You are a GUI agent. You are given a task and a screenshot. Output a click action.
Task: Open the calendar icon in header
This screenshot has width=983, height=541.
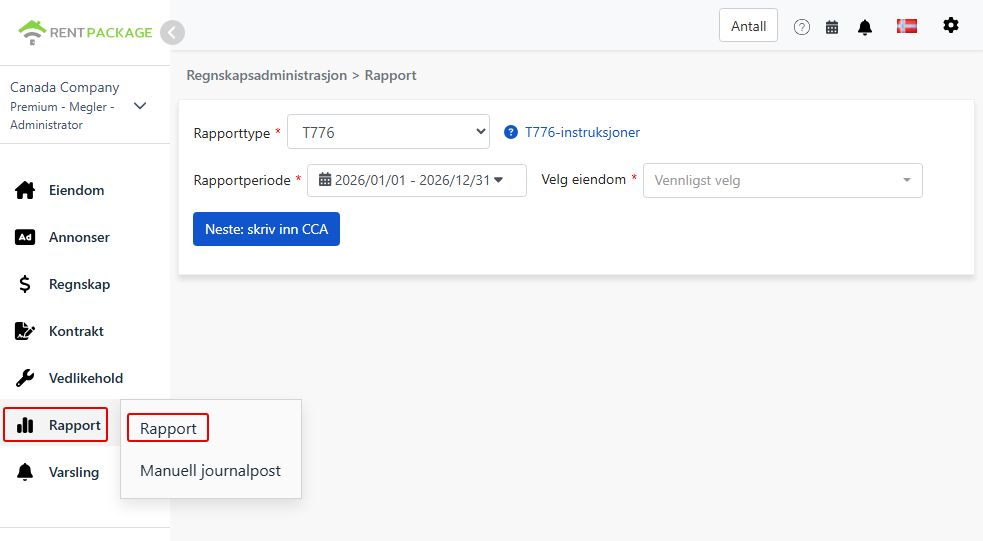(x=832, y=27)
